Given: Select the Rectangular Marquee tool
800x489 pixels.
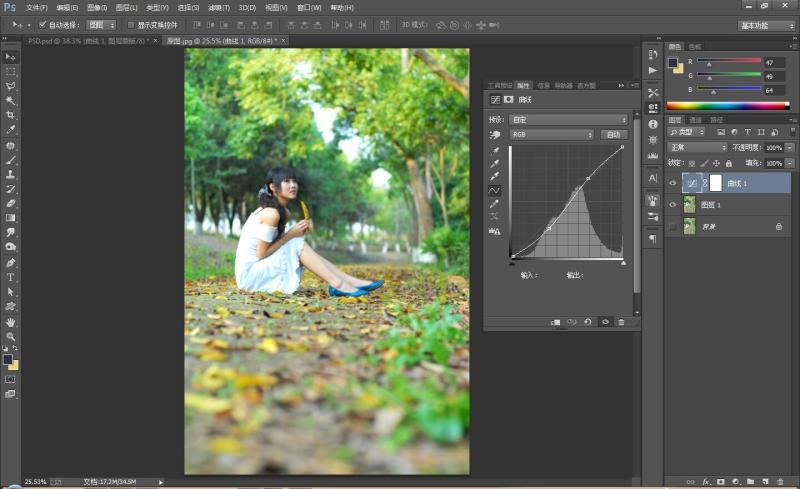Looking at the screenshot, I should click(x=10, y=71).
